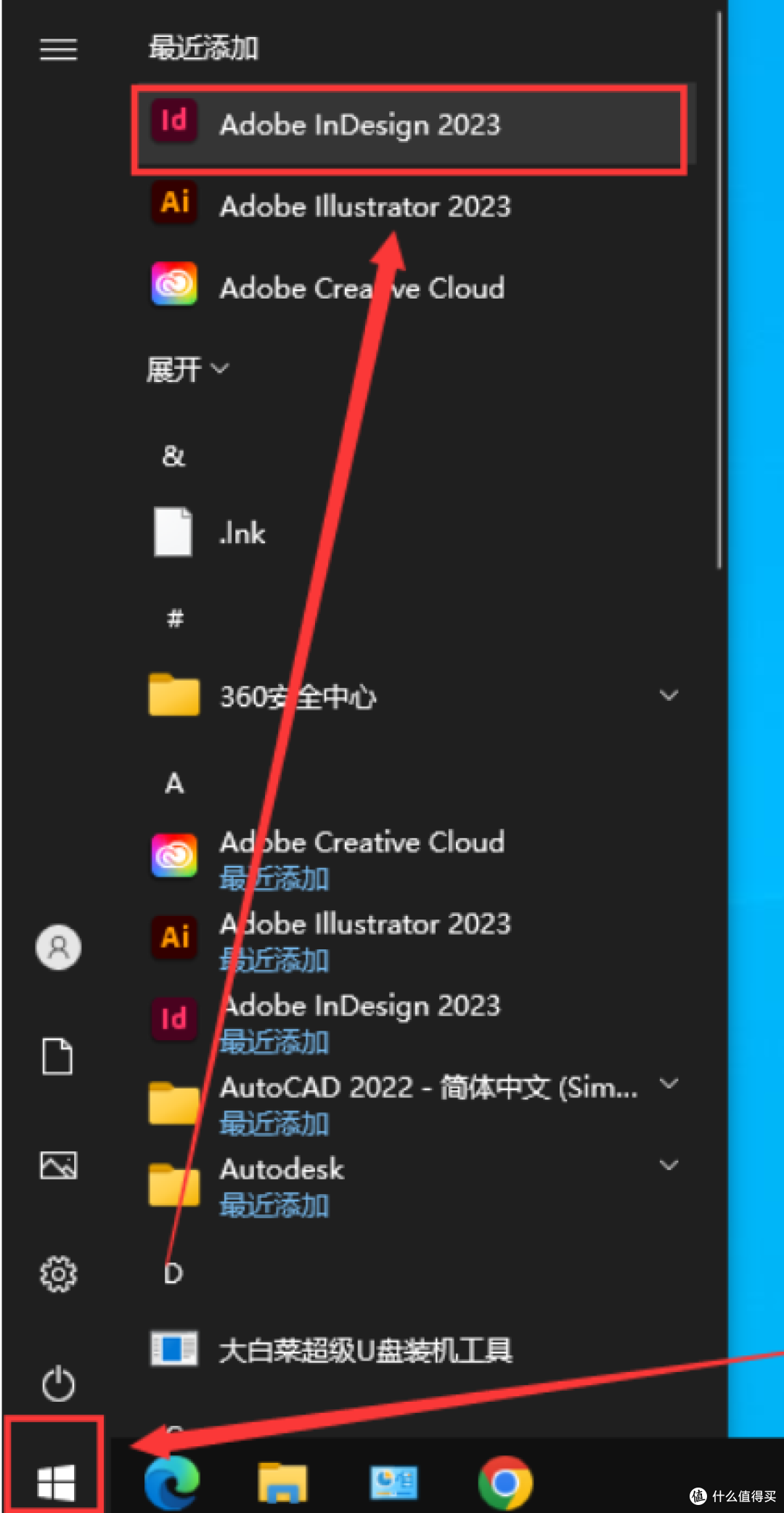This screenshot has height=1513, width=784.
Task: Expand the recently added list via 展开
Action: click(x=187, y=369)
